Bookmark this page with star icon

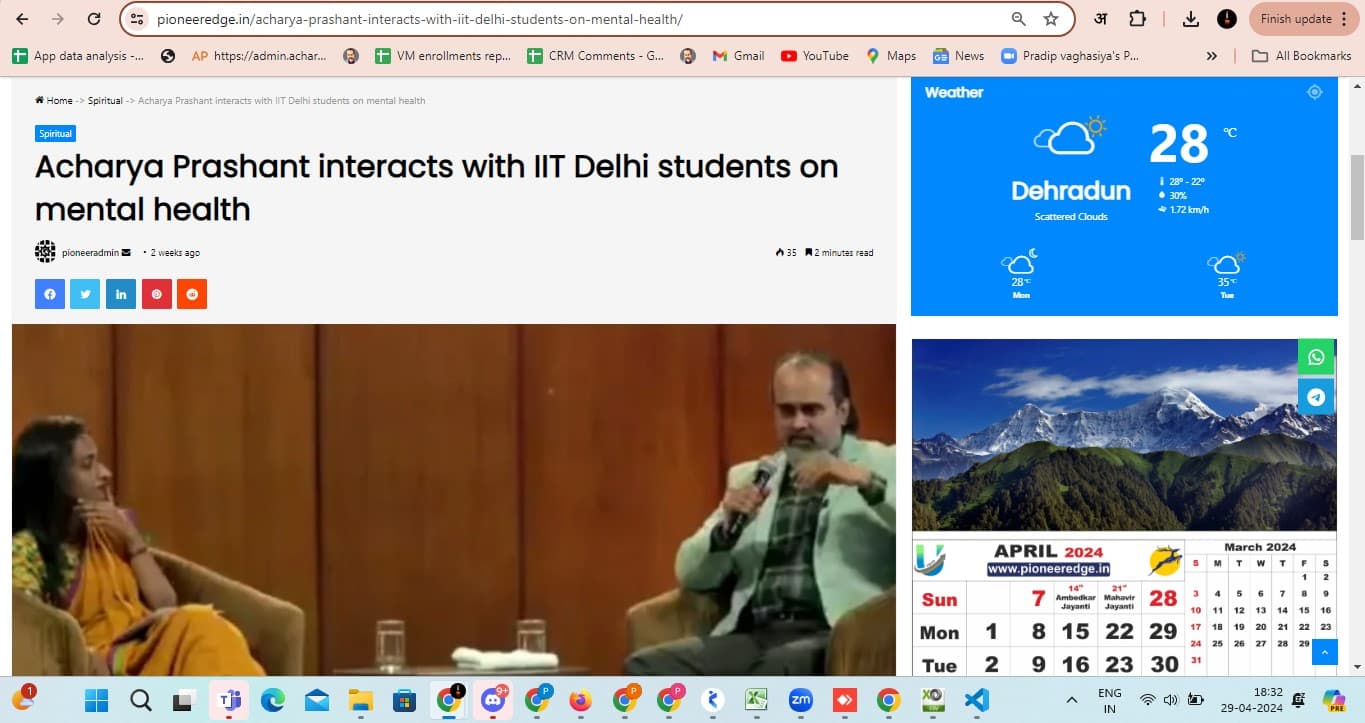pos(1050,19)
